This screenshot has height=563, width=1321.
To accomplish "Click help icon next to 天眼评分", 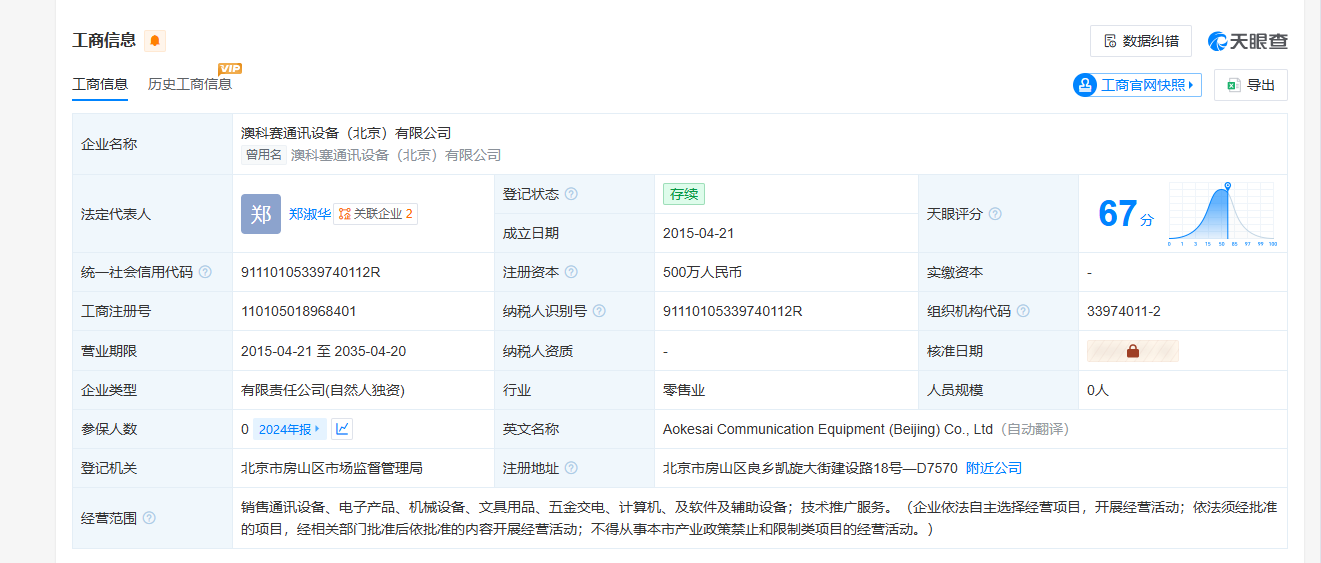I will tap(995, 214).
